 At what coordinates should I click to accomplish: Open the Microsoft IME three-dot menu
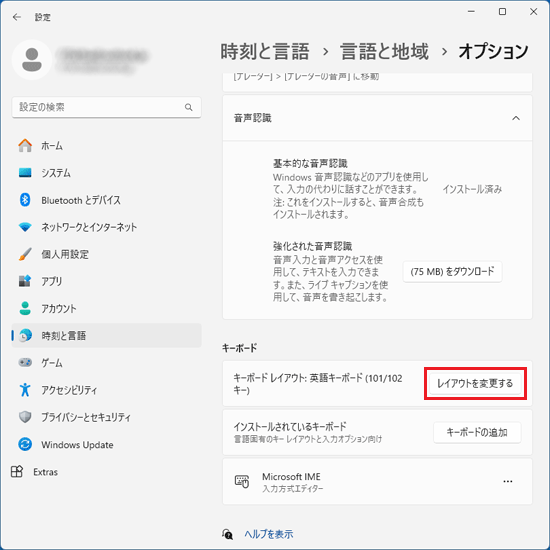[x=508, y=481]
